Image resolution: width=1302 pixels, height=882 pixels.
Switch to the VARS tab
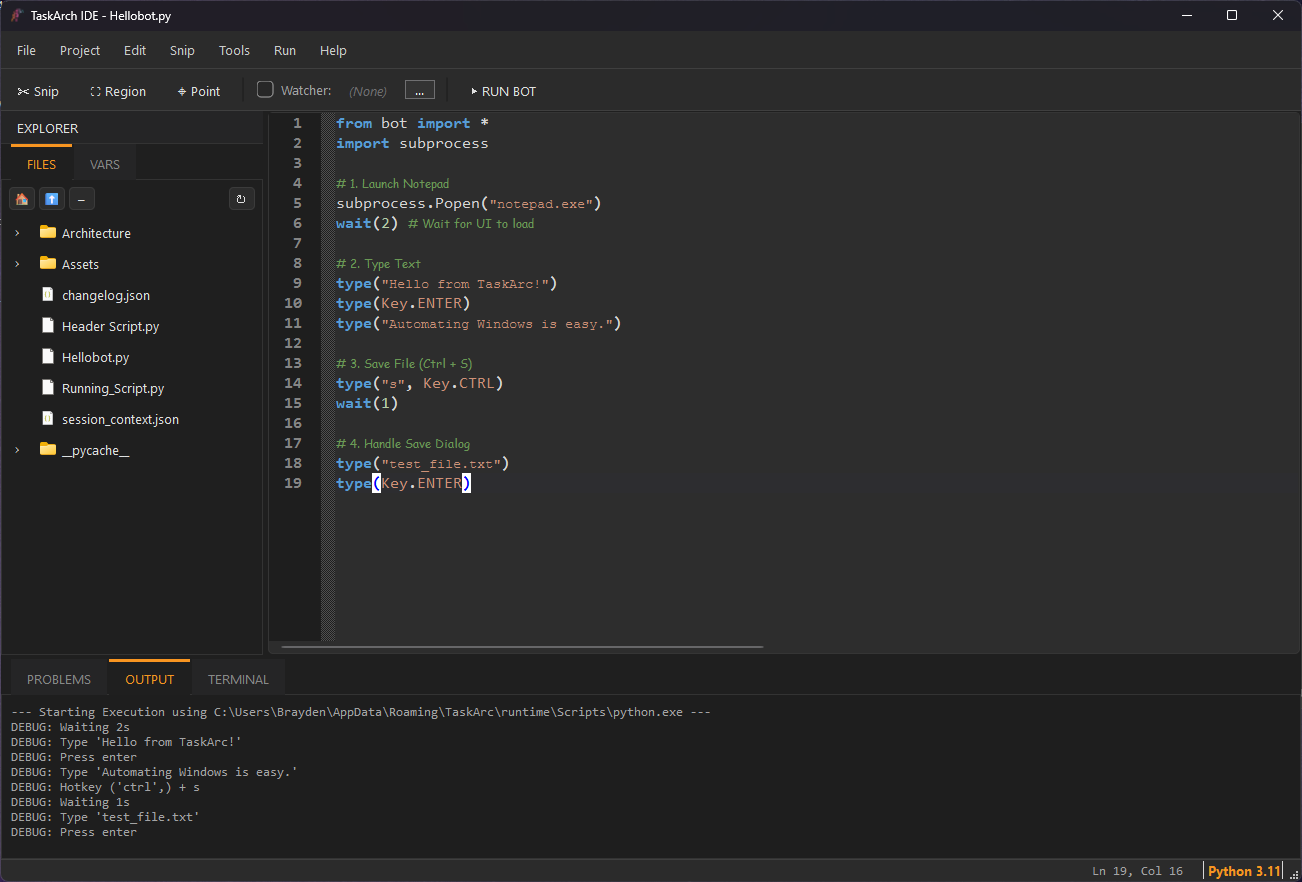(x=105, y=164)
